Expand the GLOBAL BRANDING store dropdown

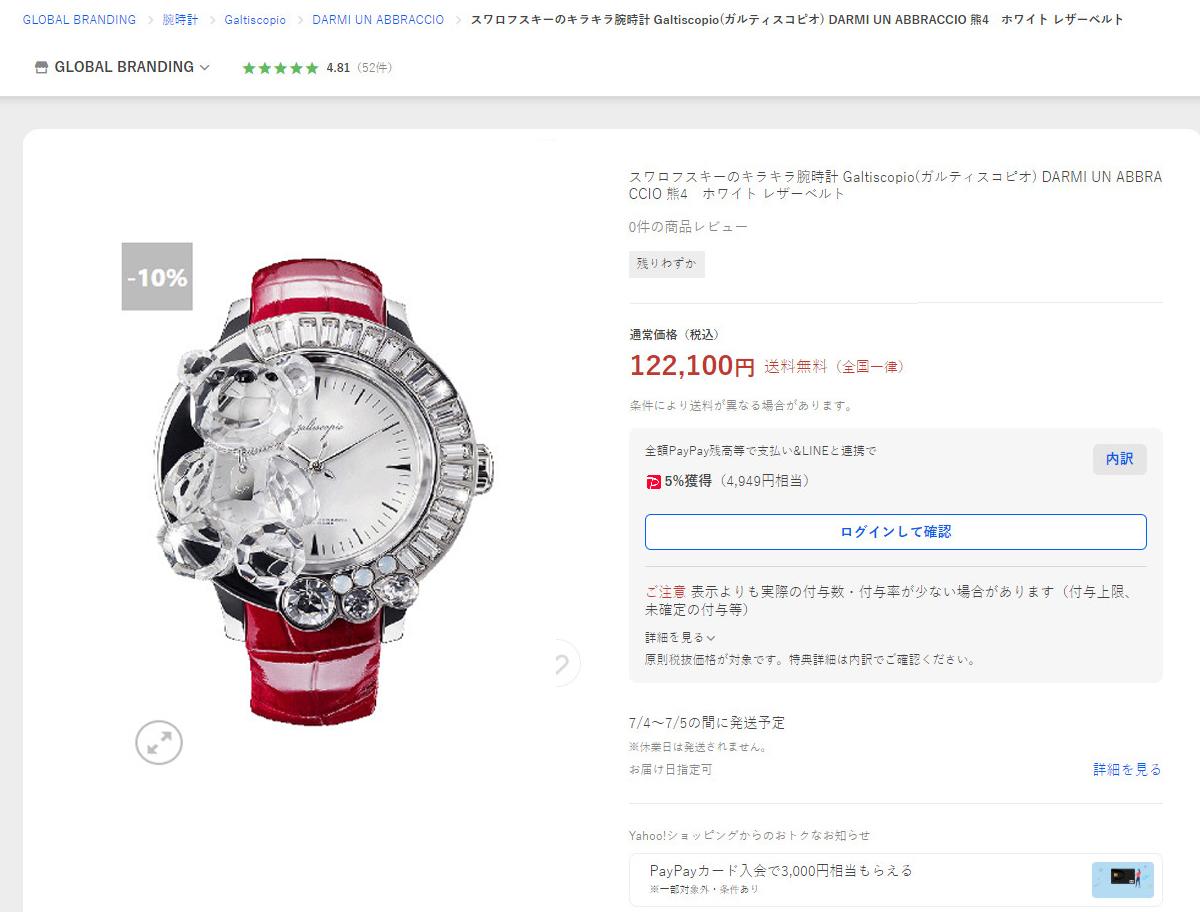[205, 68]
